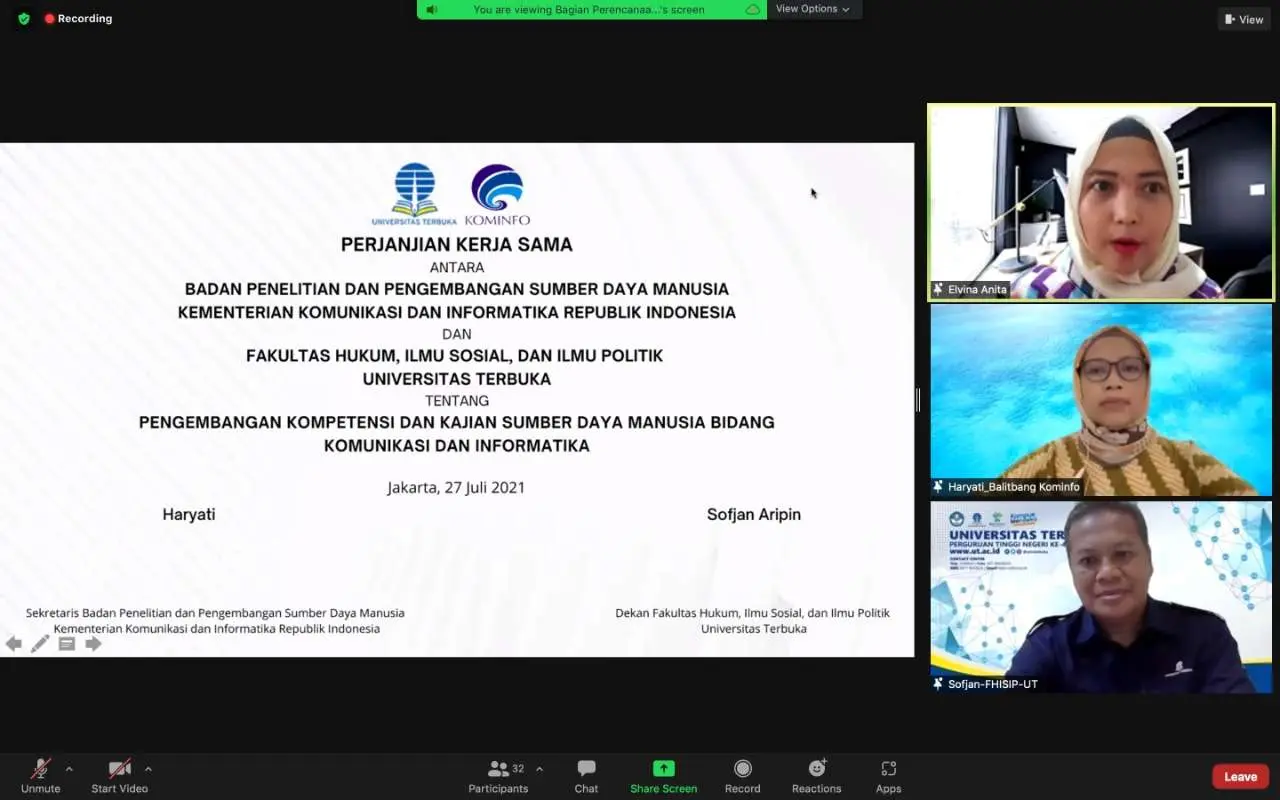Start Video in the Zoom toolbar
Screen dimensions: 1280x800
pos(119,775)
